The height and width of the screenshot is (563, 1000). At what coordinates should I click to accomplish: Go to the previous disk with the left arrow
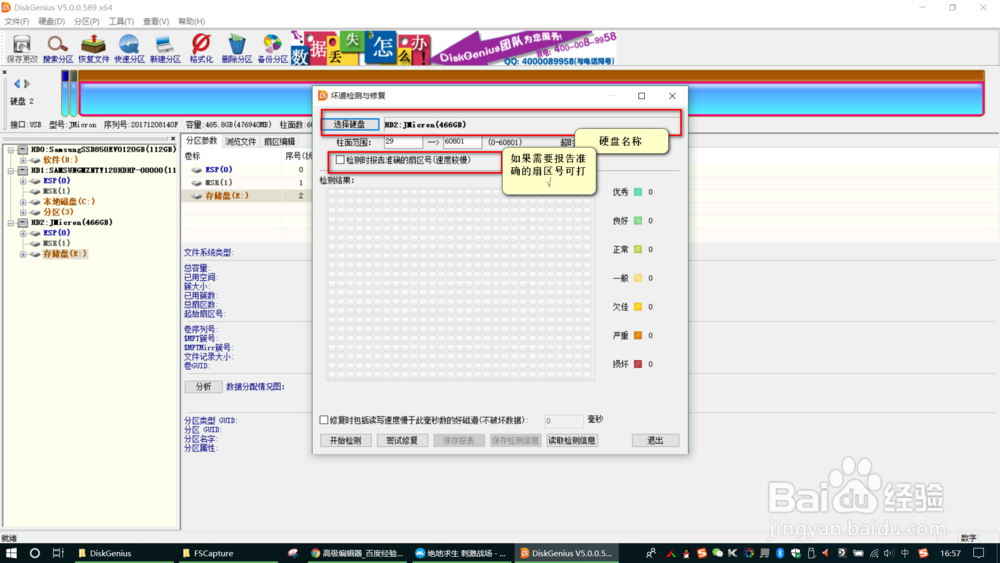coord(17,84)
